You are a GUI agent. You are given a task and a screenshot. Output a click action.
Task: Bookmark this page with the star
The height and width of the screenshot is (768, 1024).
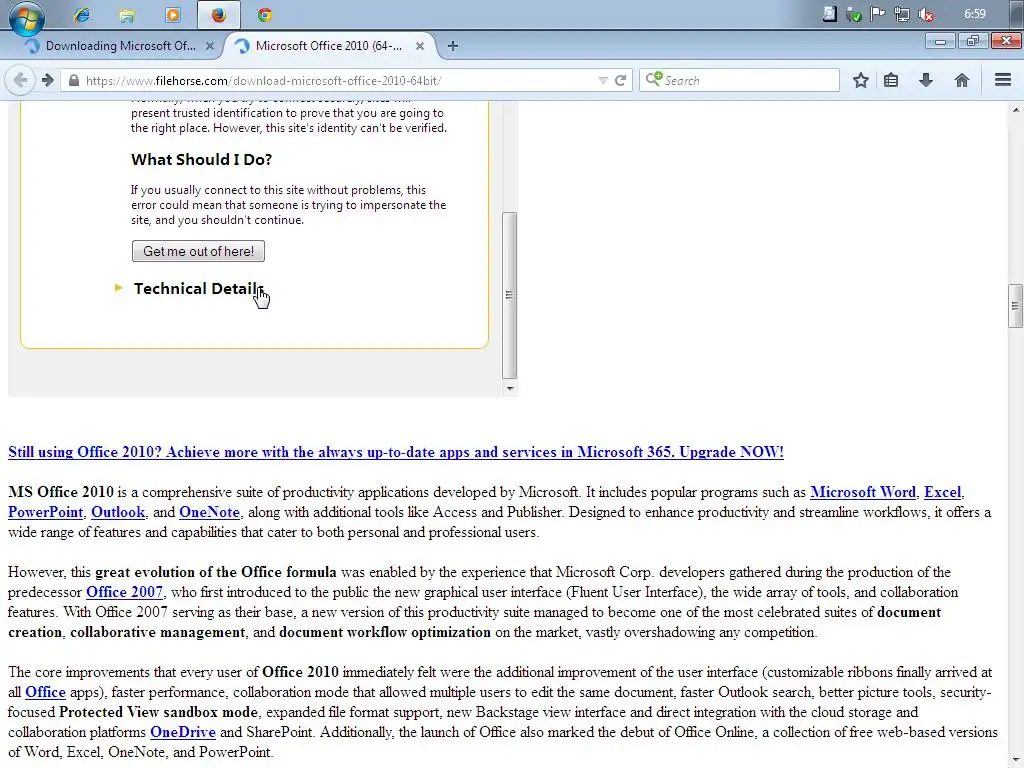click(x=861, y=80)
